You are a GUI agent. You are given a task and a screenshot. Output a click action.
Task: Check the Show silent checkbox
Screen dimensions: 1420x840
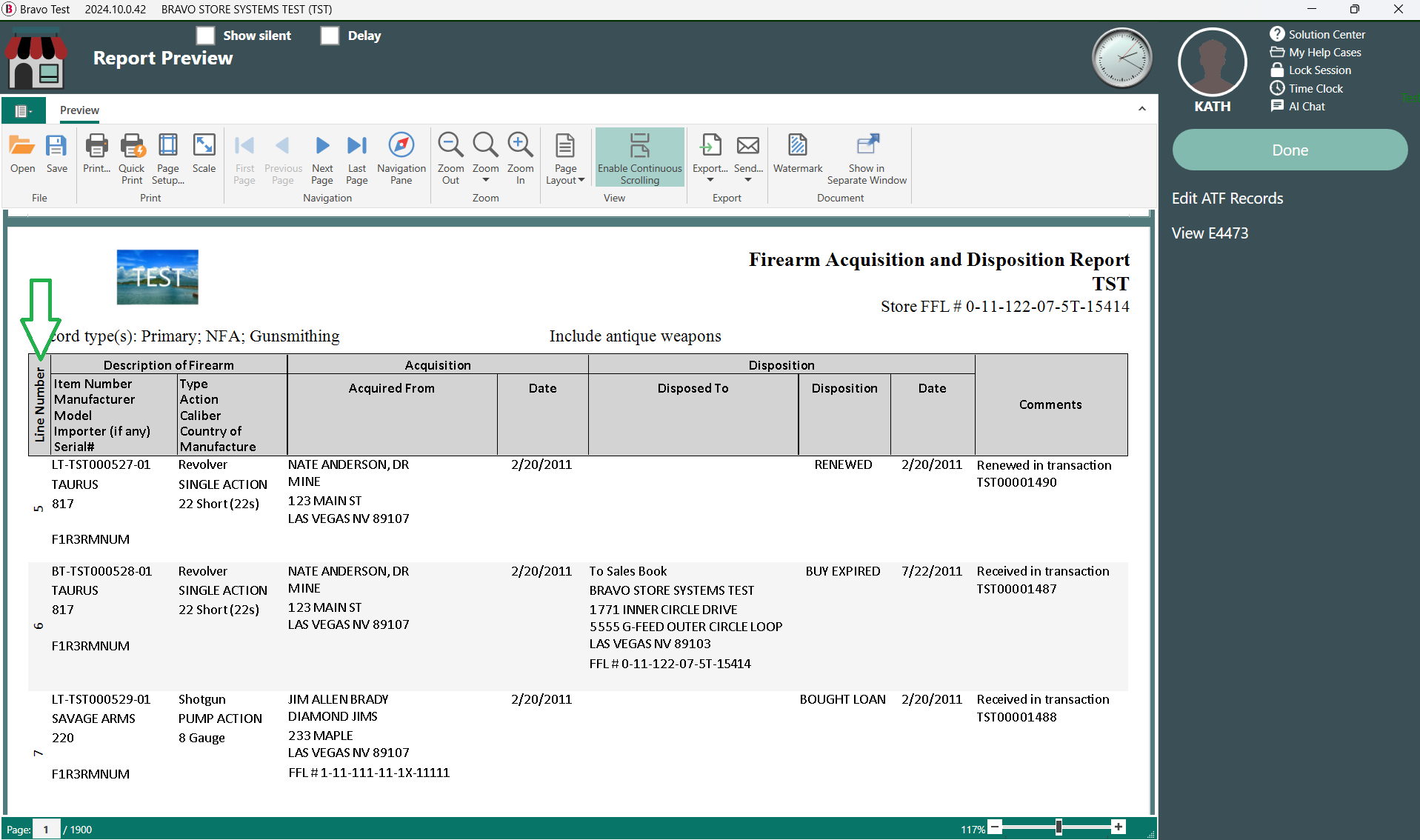[x=205, y=36]
